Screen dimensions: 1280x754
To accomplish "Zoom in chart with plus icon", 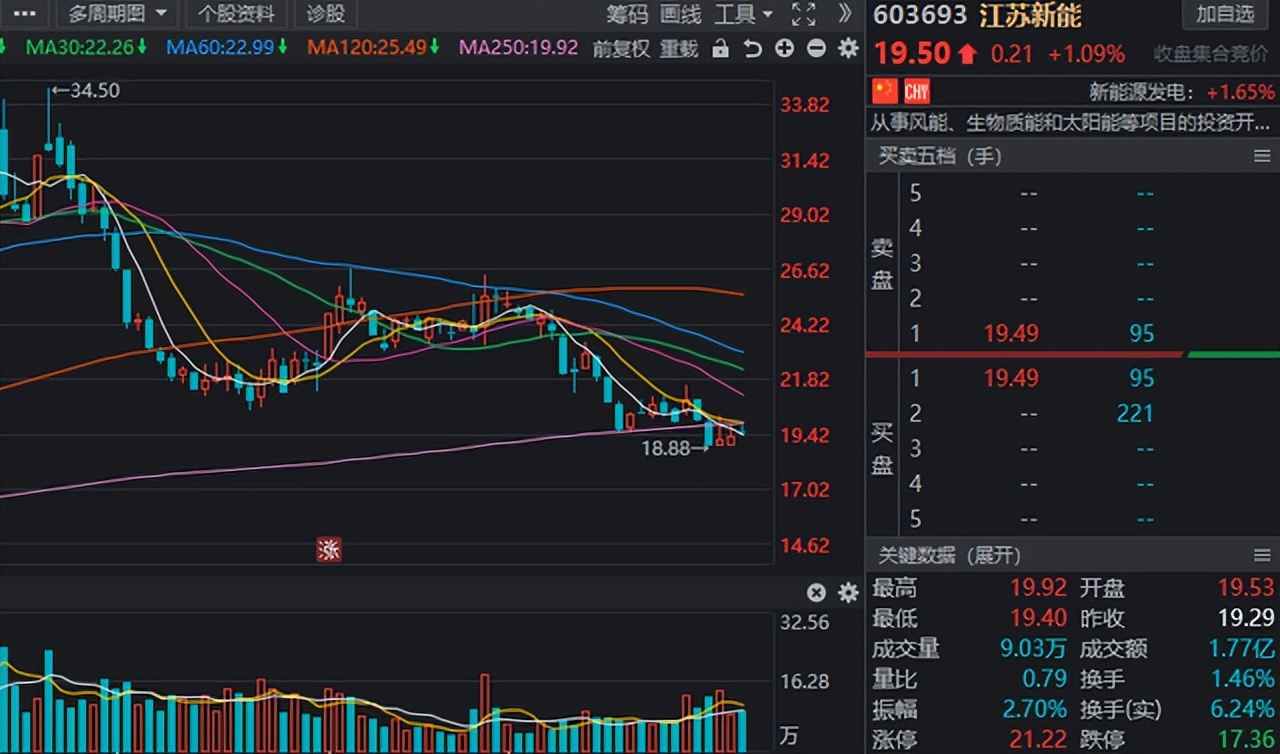I will point(784,48).
